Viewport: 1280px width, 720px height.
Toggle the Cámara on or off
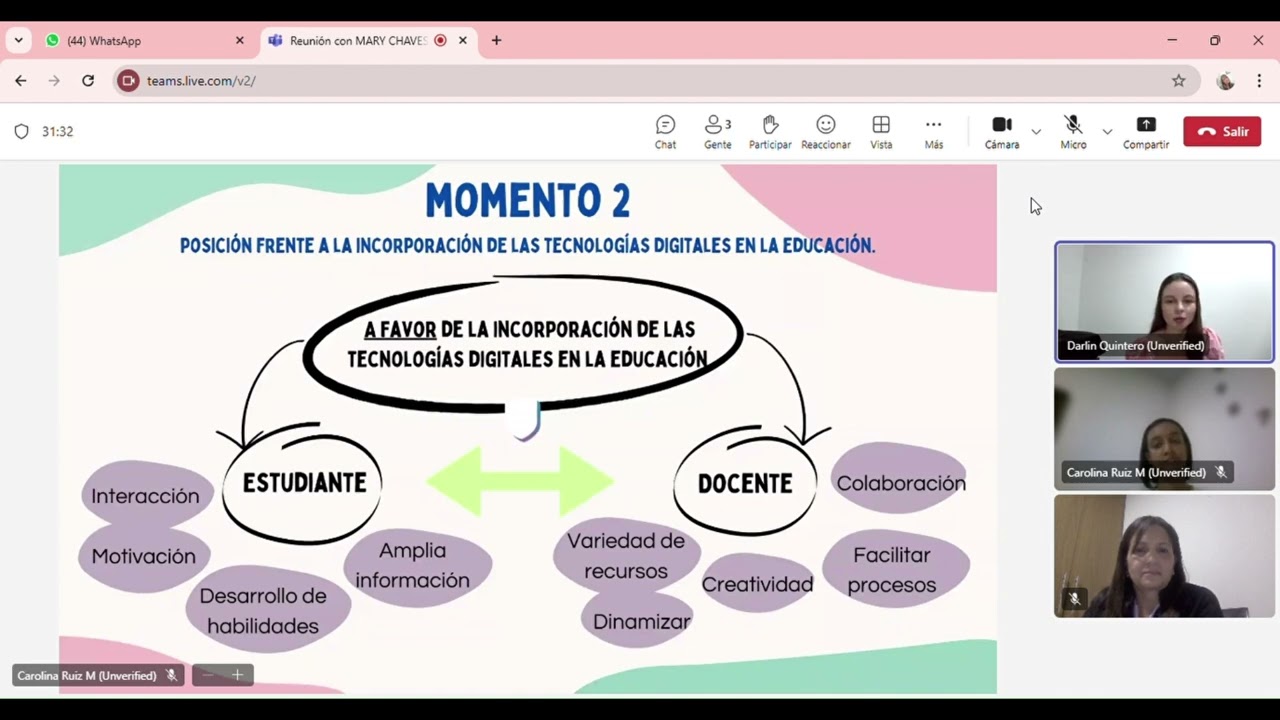(1002, 131)
